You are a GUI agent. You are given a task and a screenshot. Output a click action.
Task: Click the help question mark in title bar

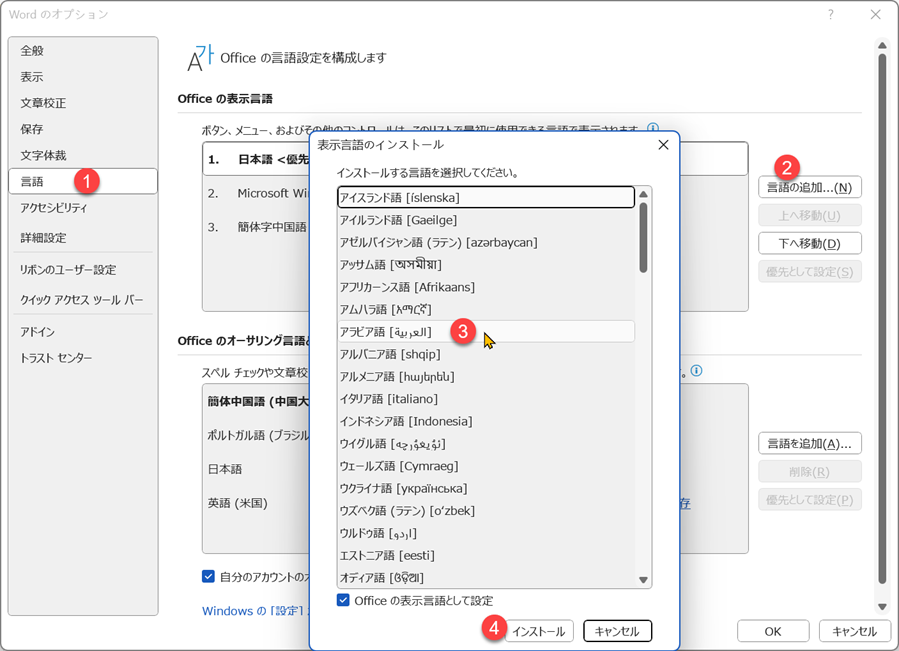pyautogui.click(x=830, y=14)
